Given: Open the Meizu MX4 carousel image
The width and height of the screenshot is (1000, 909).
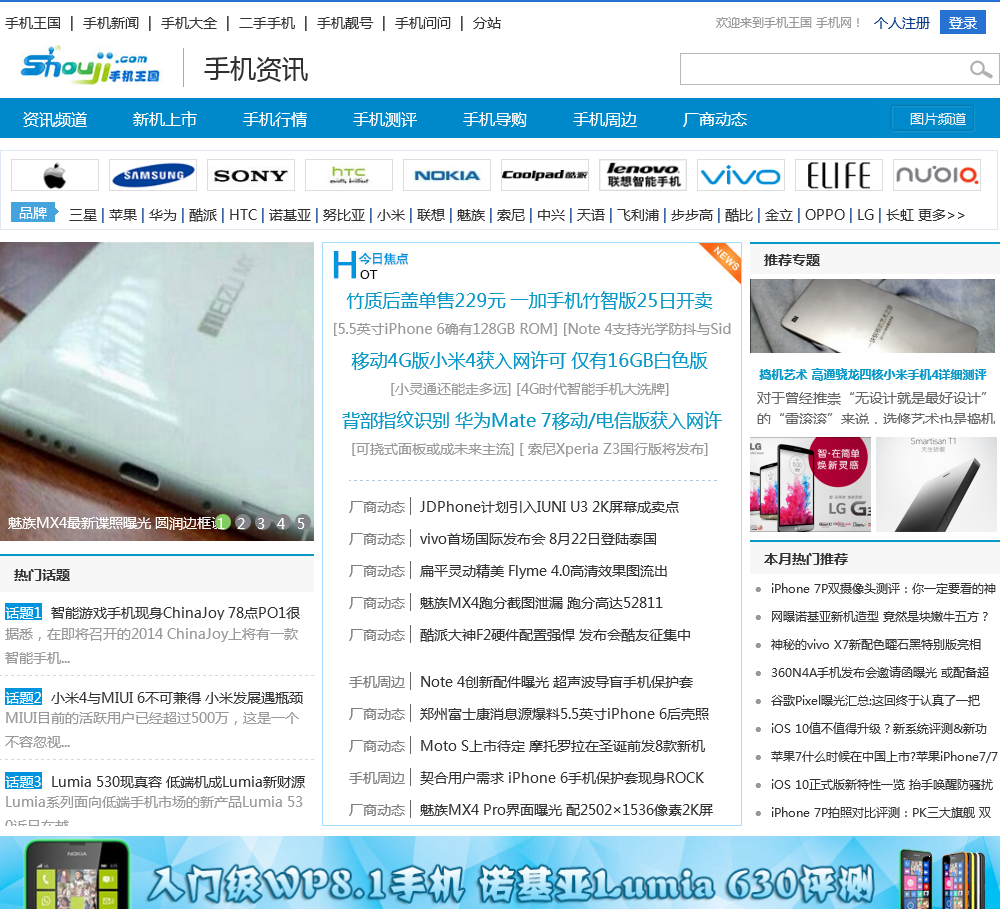Looking at the screenshot, I should point(157,391).
